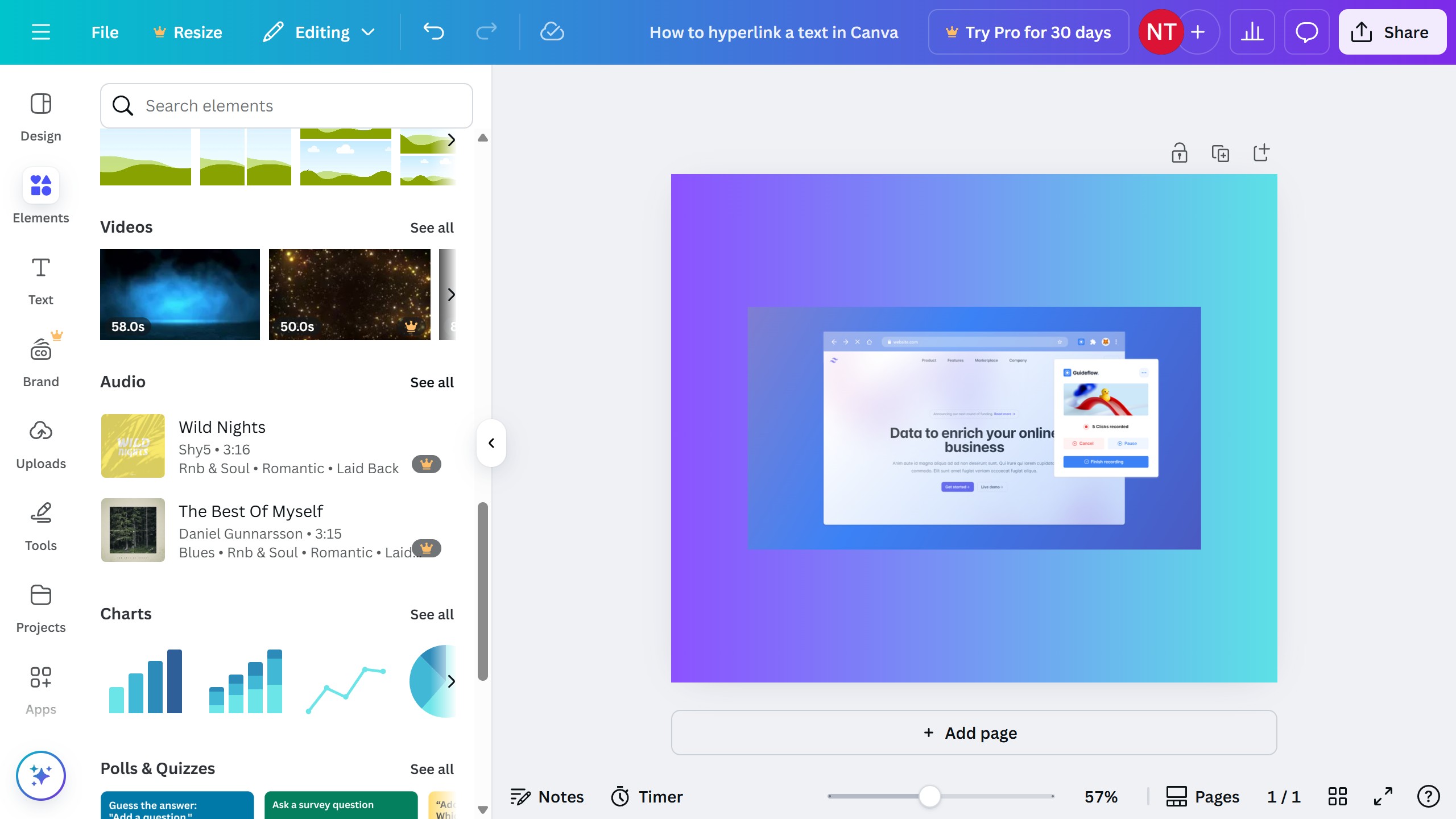Click the Add page button
The height and width of the screenshot is (819, 1456).
[974, 733]
